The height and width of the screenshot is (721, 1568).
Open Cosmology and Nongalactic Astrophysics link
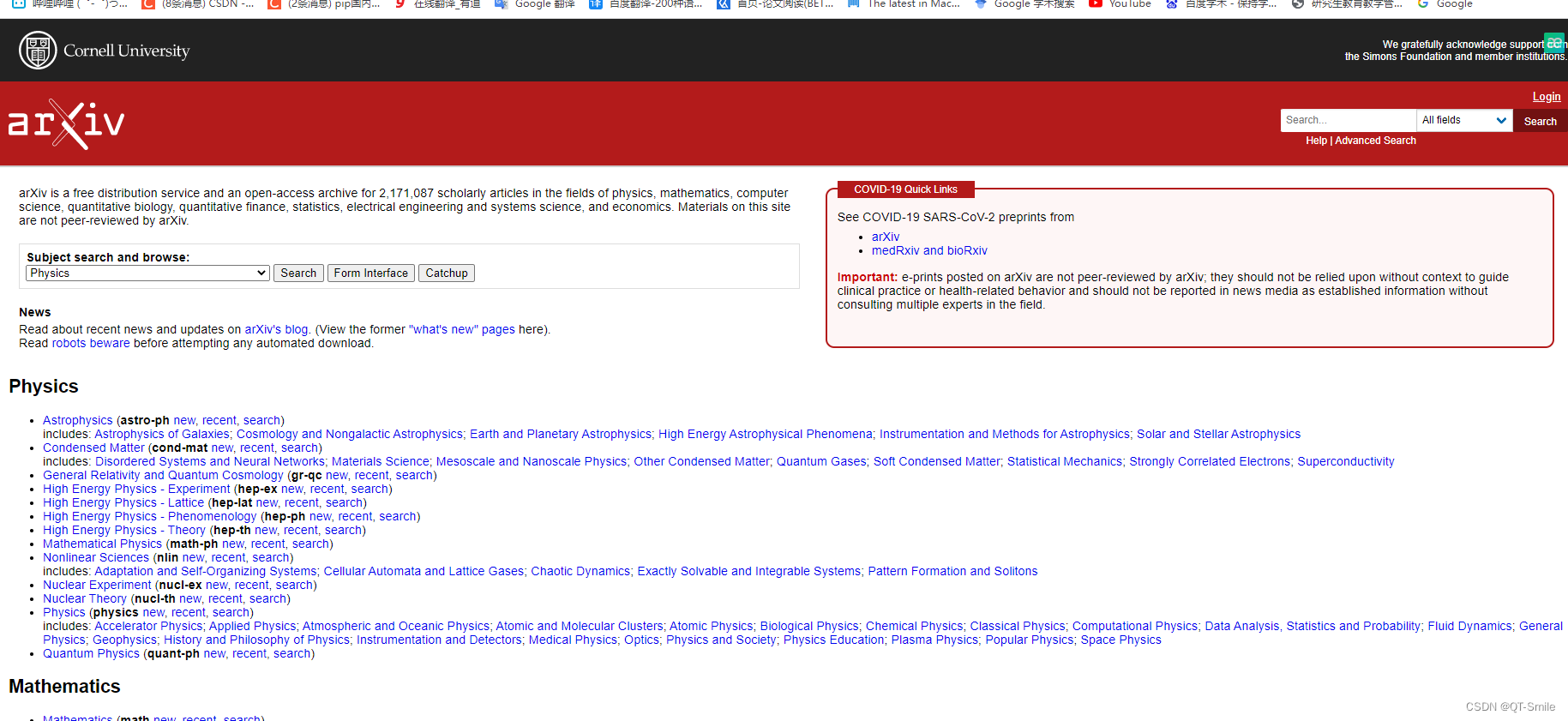[350, 434]
